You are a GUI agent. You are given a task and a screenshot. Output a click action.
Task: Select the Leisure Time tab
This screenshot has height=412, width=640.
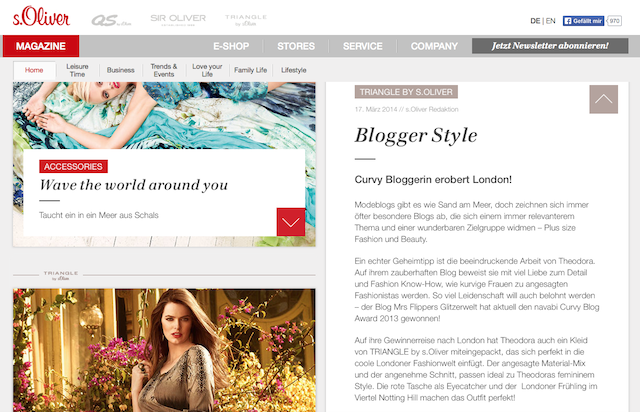point(77,70)
